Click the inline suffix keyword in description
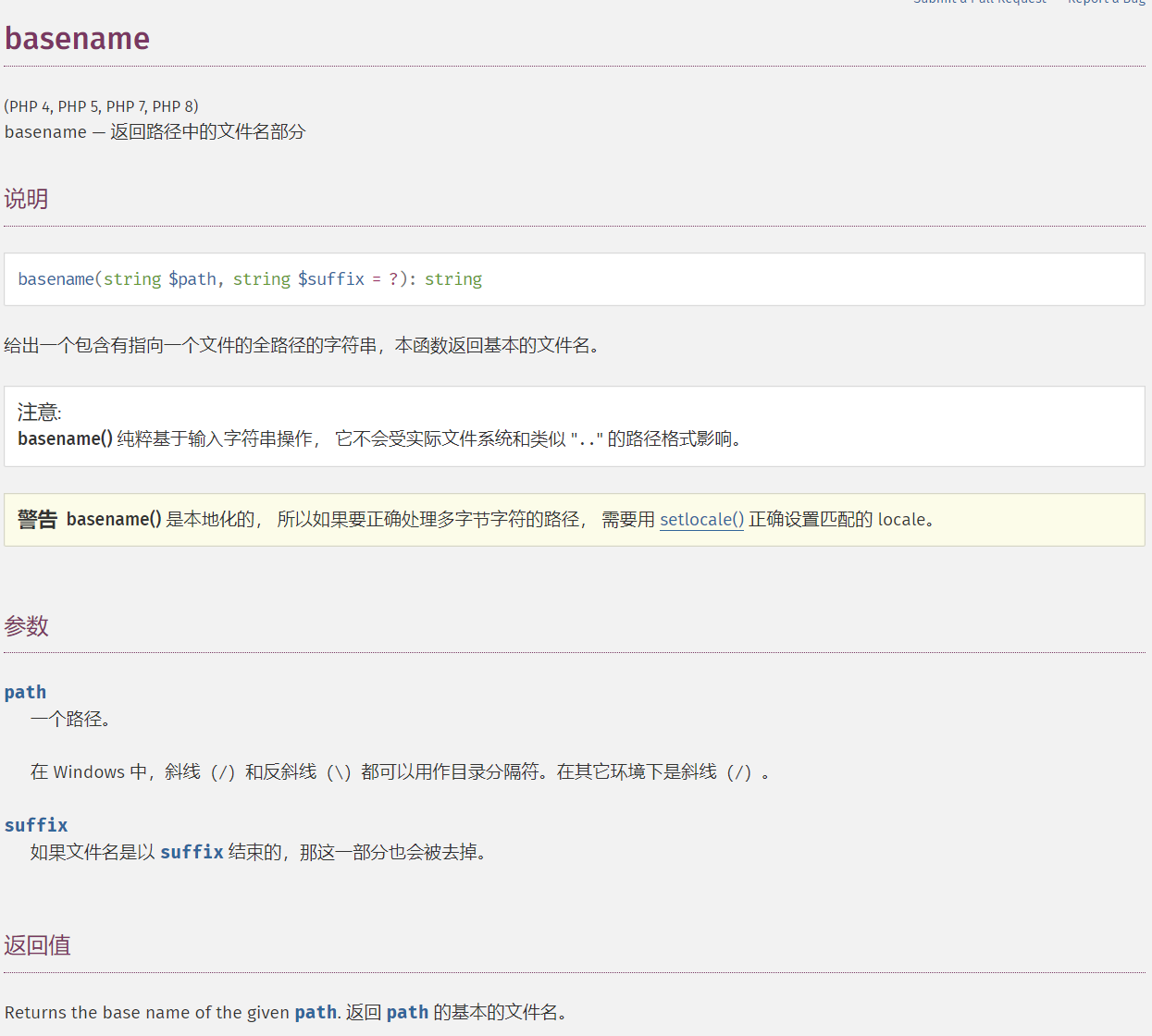The image size is (1152, 1036). click(x=192, y=852)
